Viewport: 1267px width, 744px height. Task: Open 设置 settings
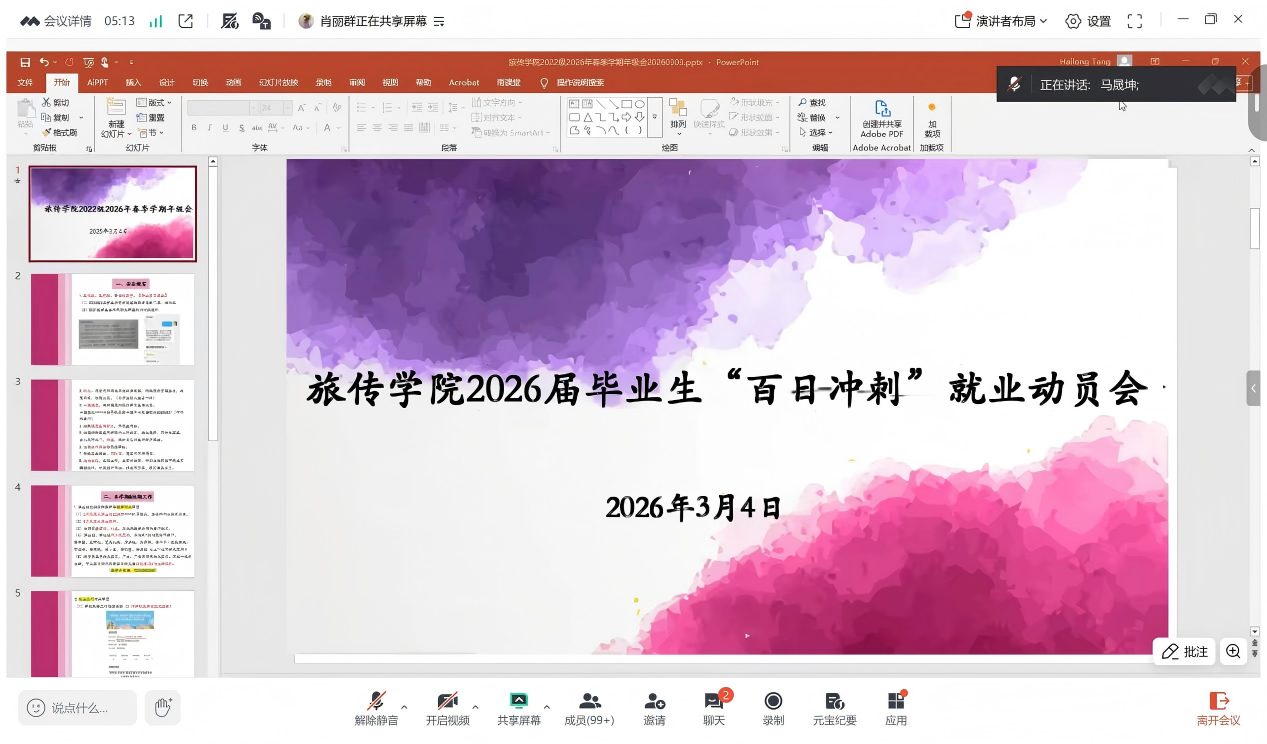pyautogui.click(x=1088, y=21)
